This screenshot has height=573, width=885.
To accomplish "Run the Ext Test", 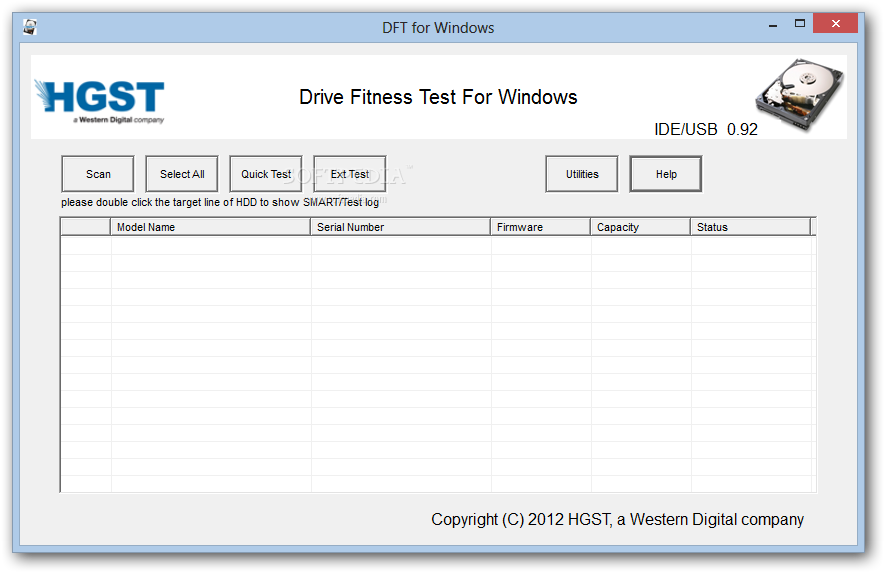I will pos(350,174).
